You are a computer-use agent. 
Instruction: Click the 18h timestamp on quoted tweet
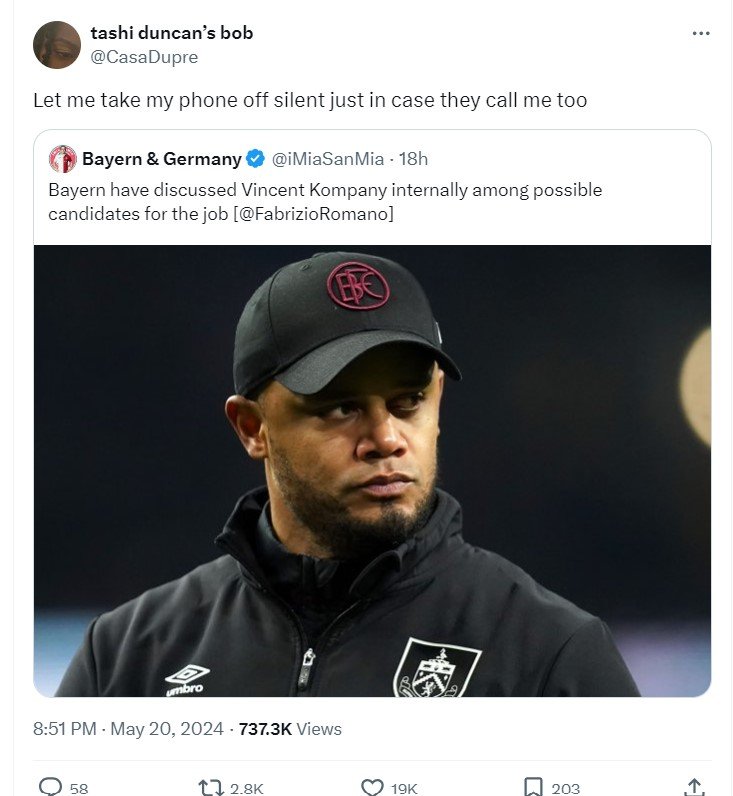414,159
